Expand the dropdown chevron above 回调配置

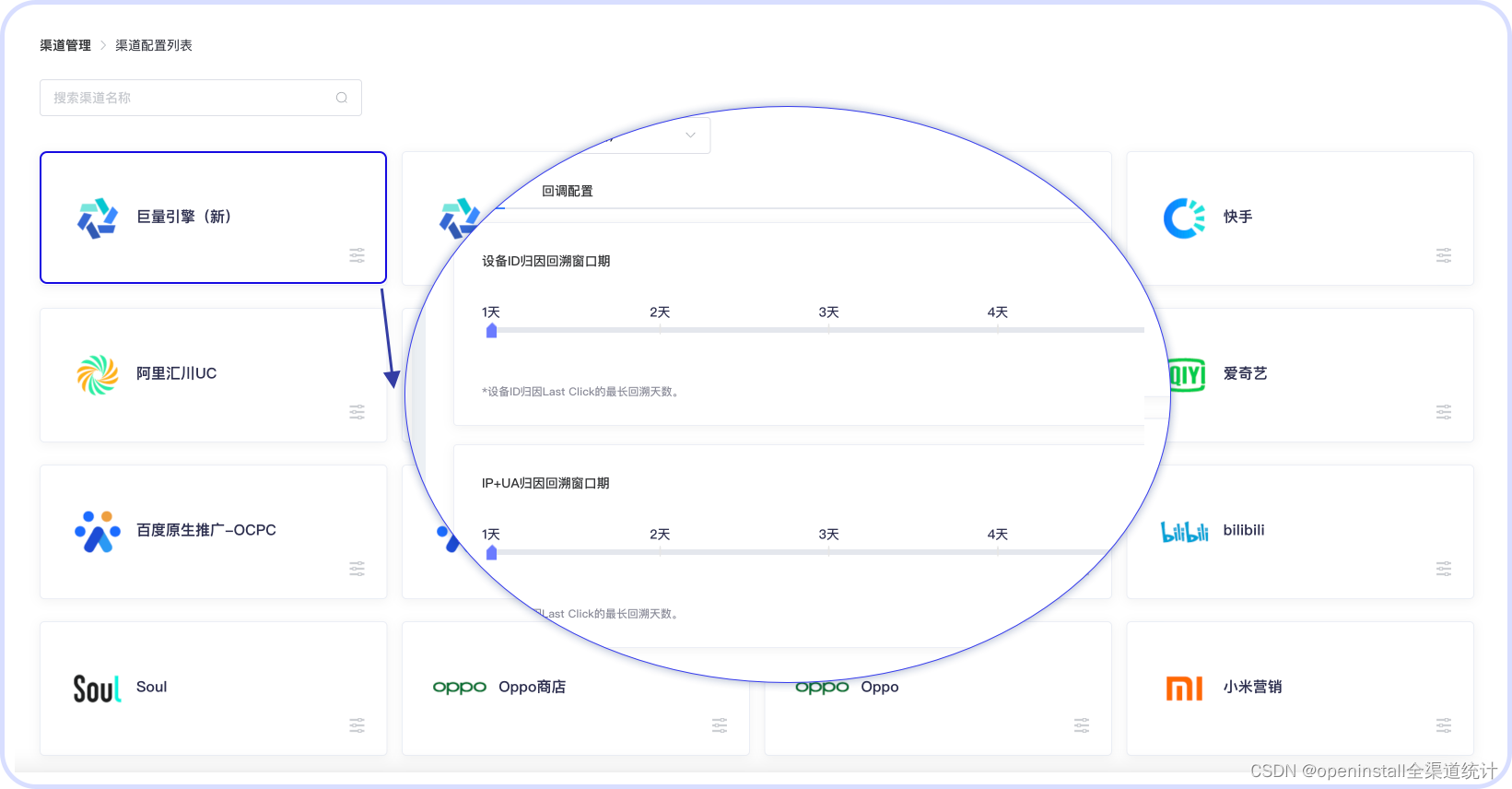(x=690, y=135)
